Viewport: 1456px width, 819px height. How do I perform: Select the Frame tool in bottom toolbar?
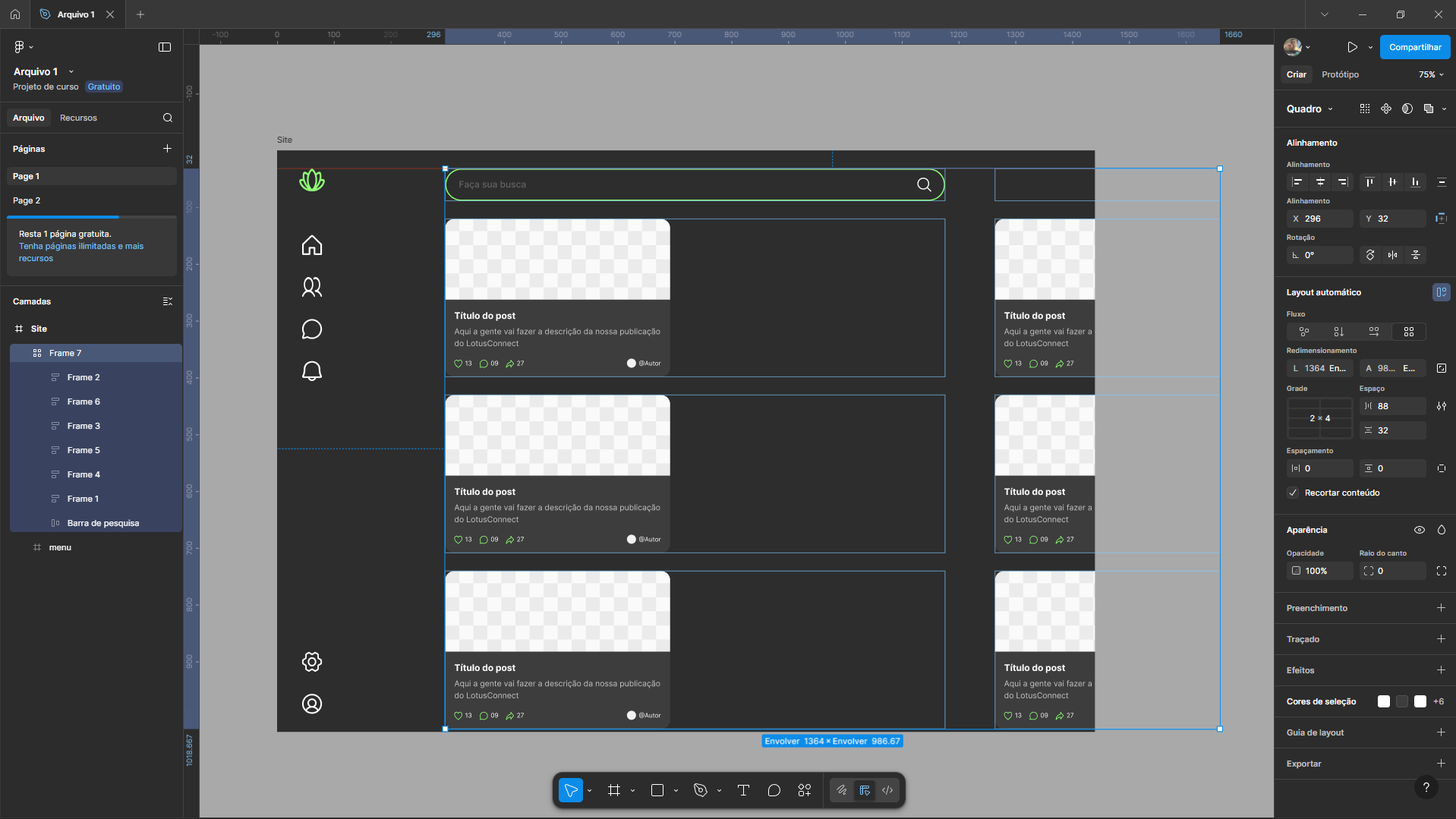click(614, 790)
